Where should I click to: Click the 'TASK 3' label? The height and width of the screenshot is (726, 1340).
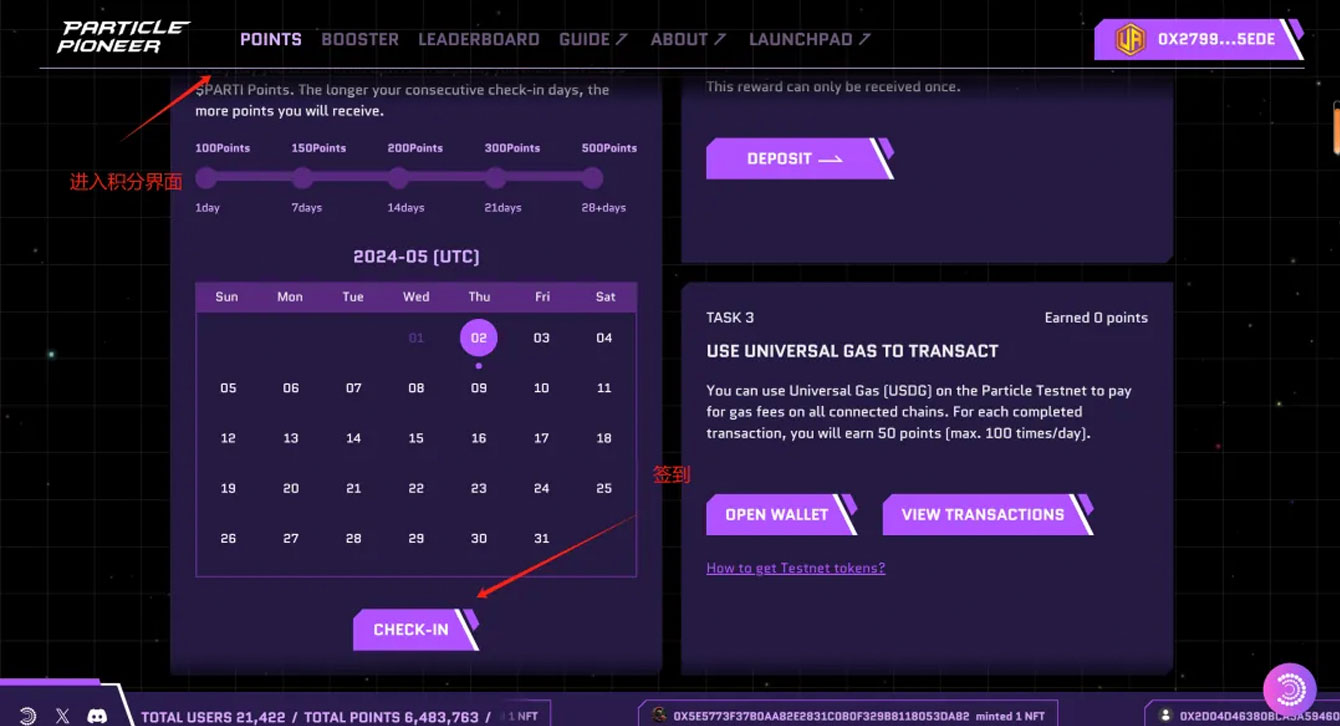tap(730, 317)
